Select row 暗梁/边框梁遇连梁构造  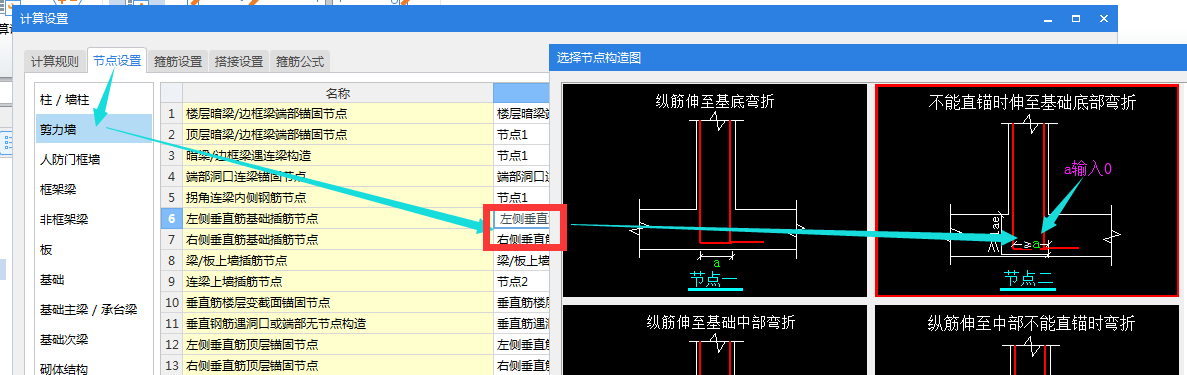tap(338, 156)
